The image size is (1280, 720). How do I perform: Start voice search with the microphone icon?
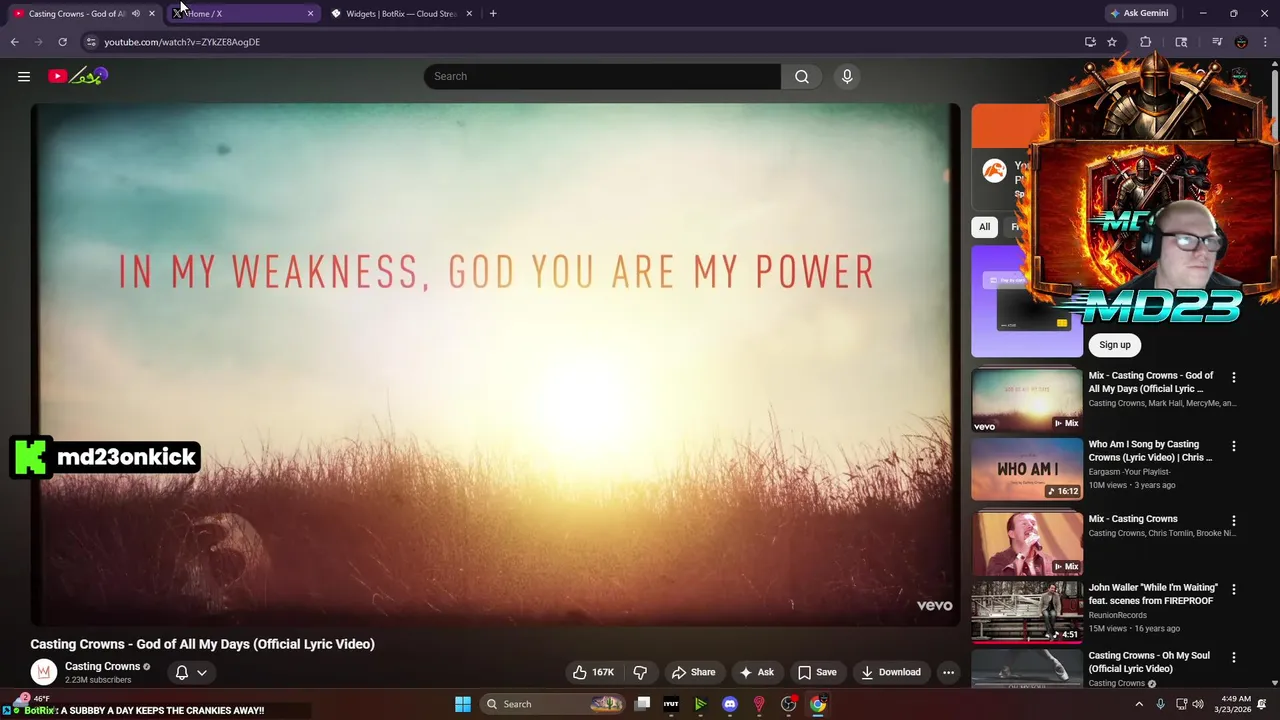tap(847, 76)
